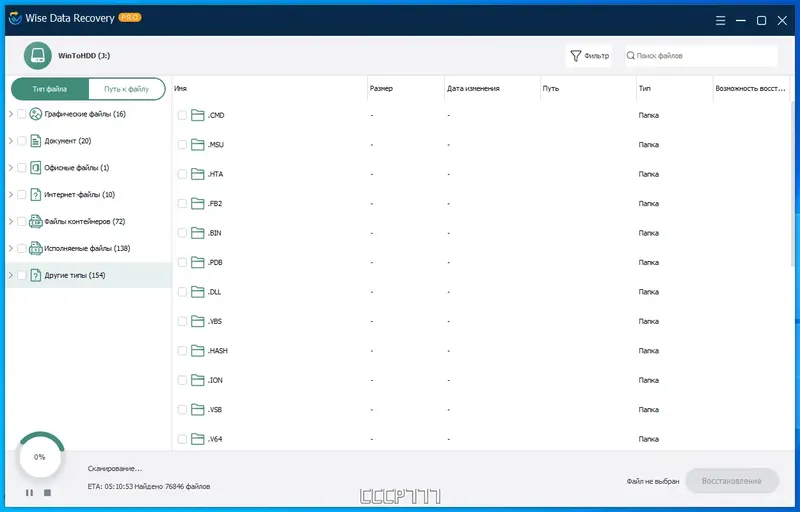
Task: Open the Фильтр button
Action: click(x=589, y=56)
